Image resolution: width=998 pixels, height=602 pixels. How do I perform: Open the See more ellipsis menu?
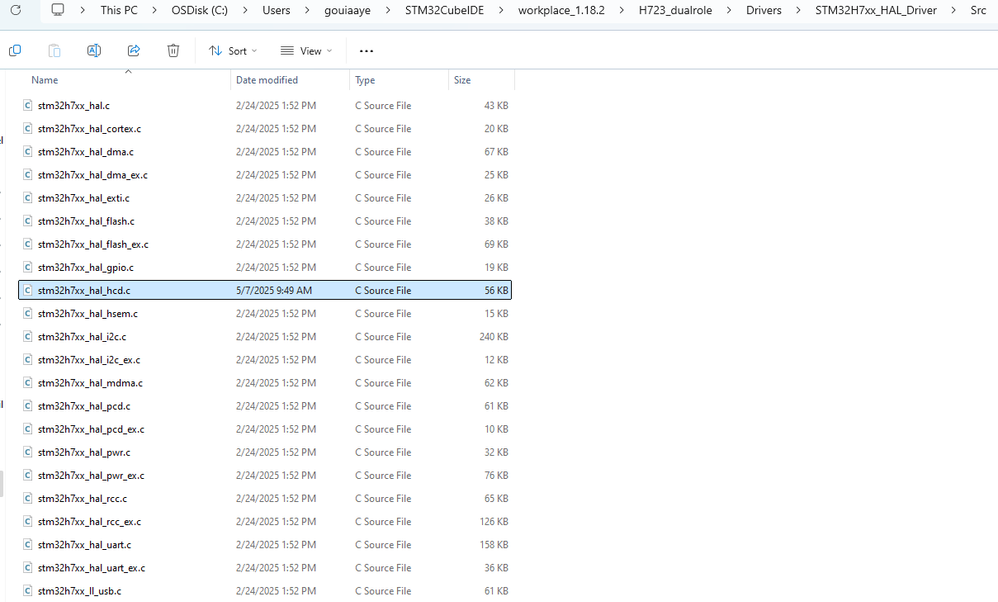pyautogui.click(x=367, y=51)
